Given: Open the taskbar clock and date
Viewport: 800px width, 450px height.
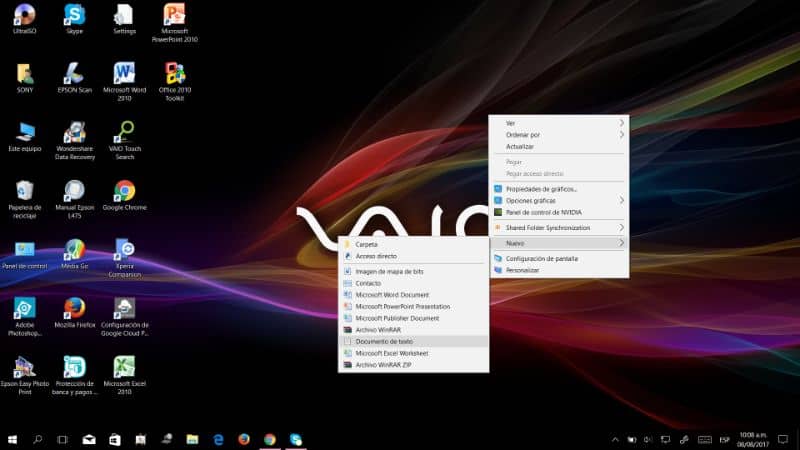Looking at the screenshot, I should pos(753,439).
